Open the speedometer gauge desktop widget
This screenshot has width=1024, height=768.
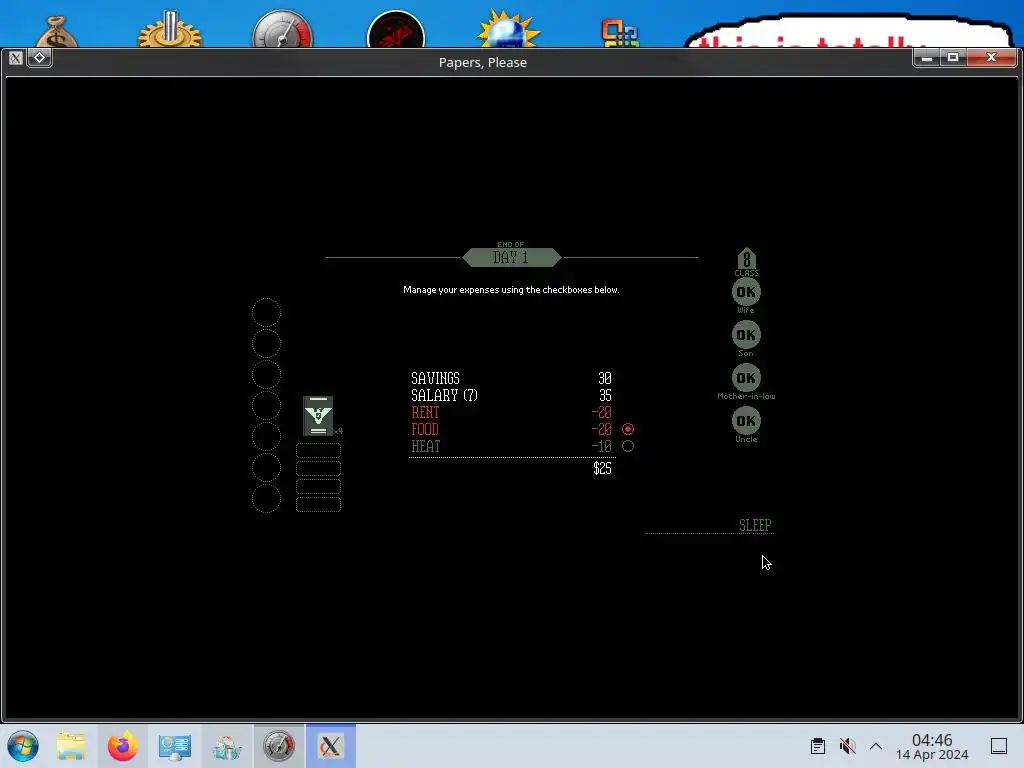pos(282,29)
